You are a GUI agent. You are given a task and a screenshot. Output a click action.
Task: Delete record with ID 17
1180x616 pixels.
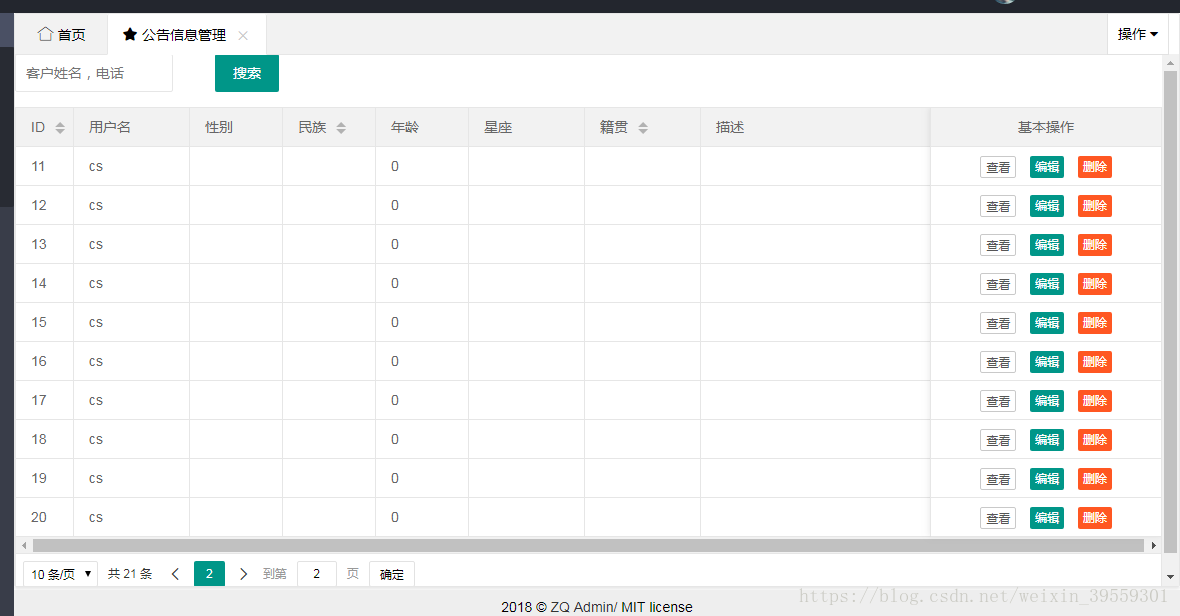(1095, 402)
